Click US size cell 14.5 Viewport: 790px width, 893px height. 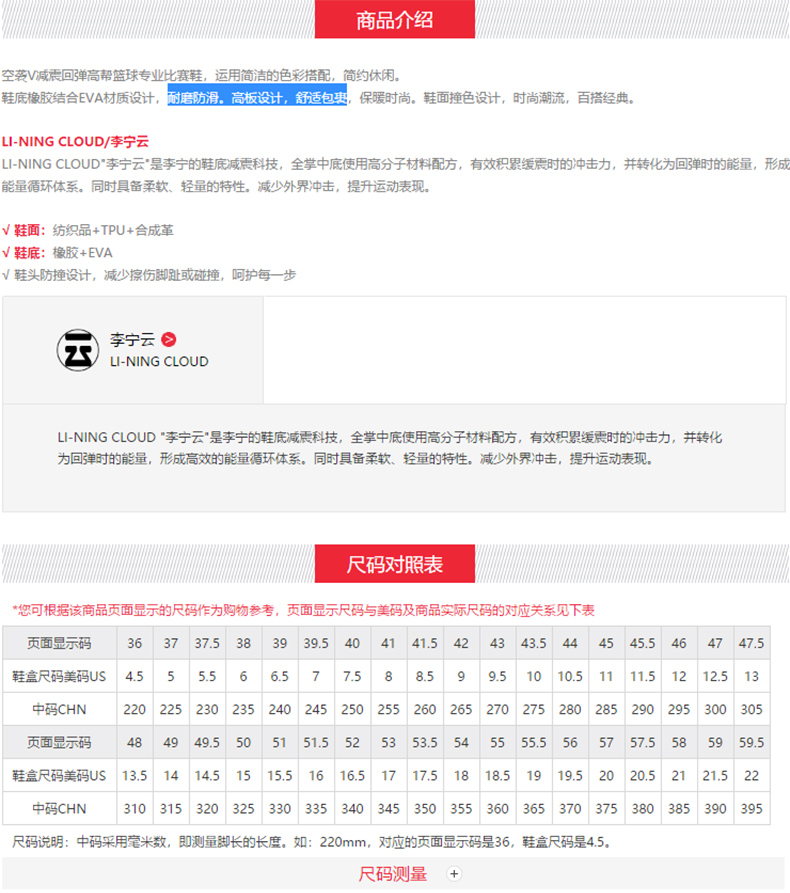207,775
